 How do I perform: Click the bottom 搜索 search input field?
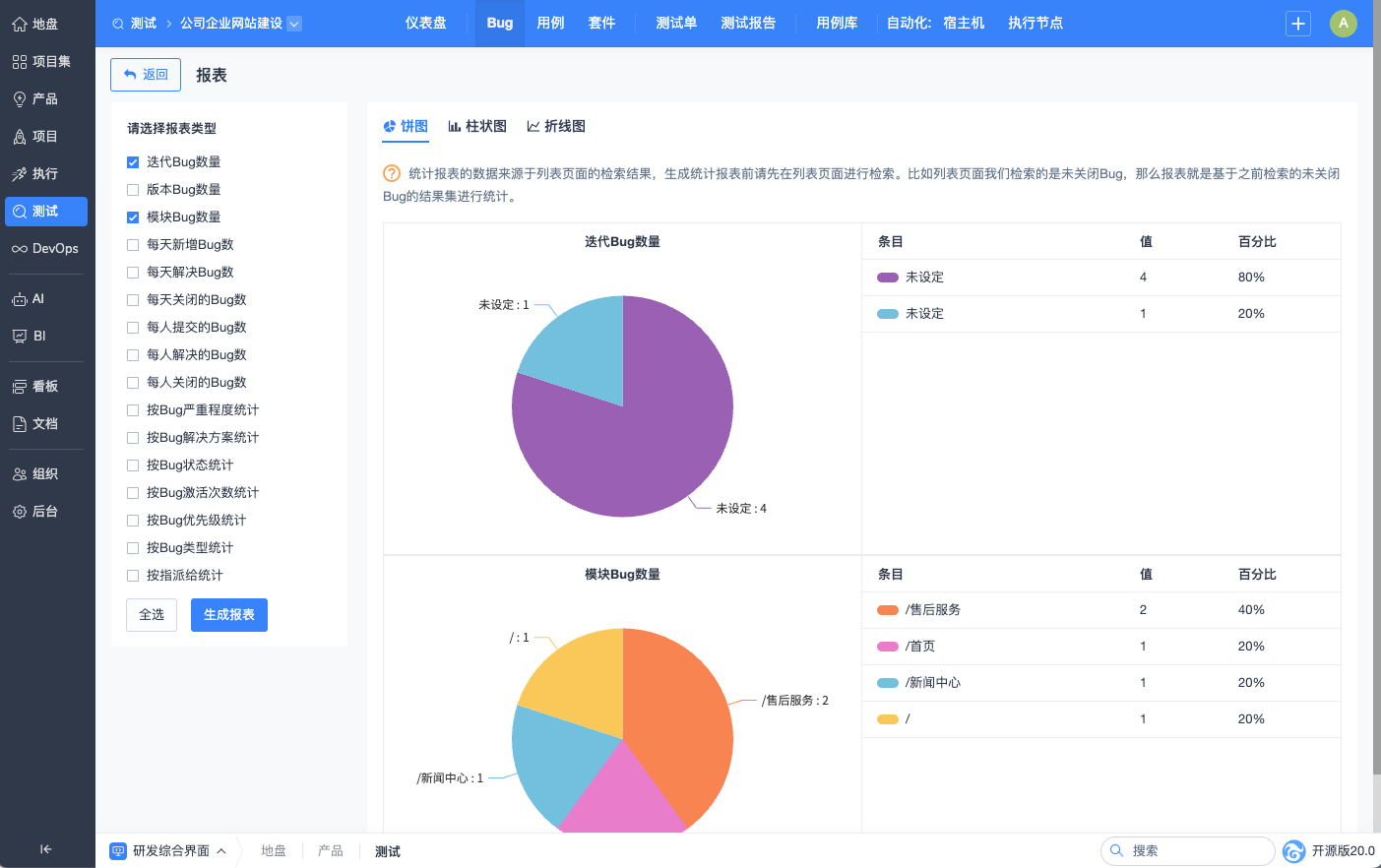point(1188,850)
